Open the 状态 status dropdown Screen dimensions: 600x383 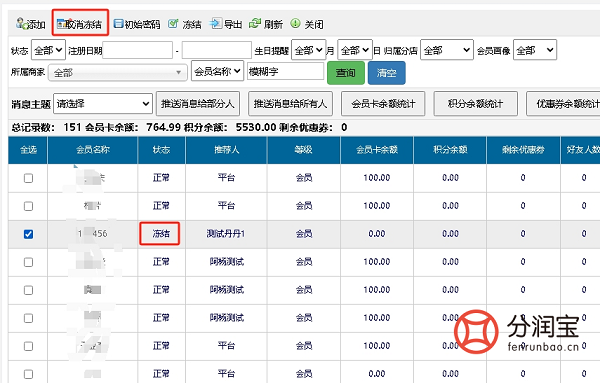(48, 50)
